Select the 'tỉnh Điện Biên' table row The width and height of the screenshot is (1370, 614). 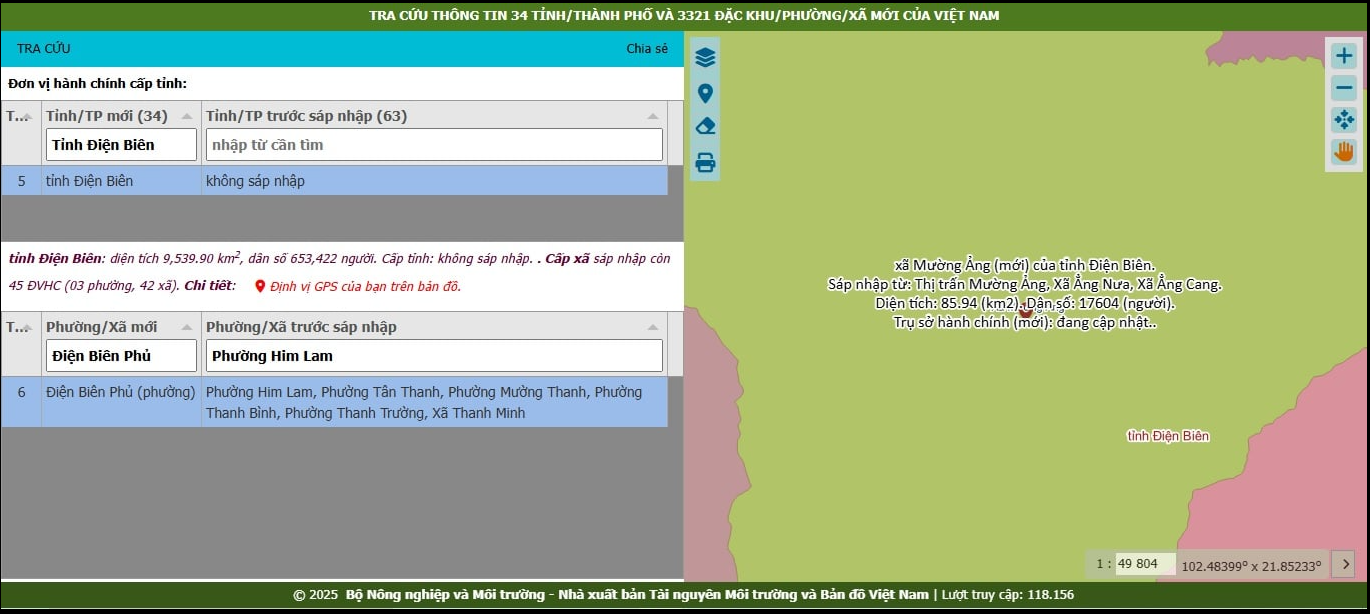334,181
